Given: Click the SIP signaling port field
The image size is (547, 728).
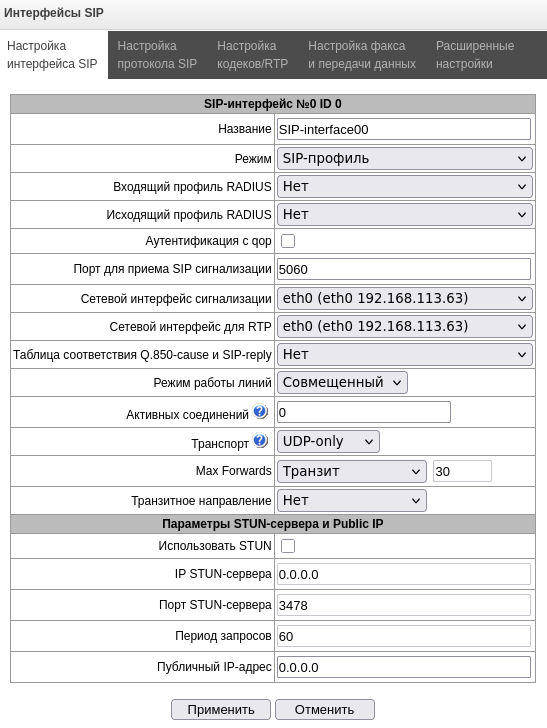Looking at the screenshot, I should (404, 269).
